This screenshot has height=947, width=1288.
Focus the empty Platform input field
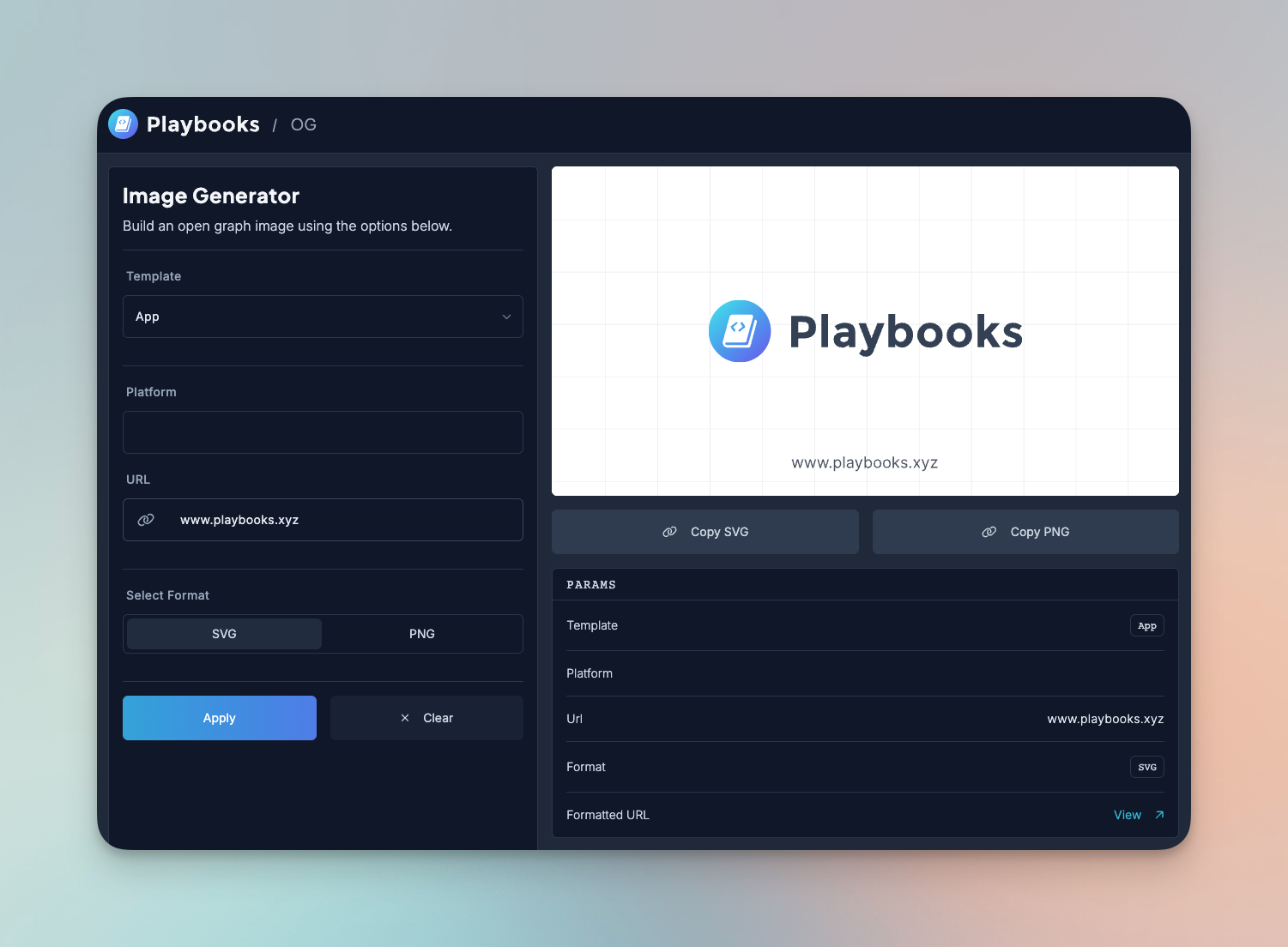pyautogui.click(x=323, y=432)
